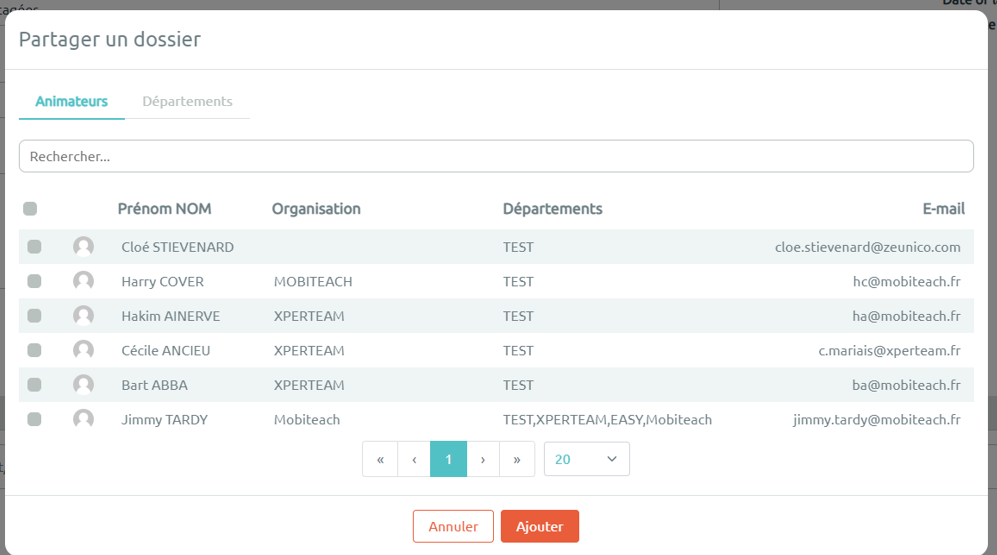Open the page size dropdown showing 20

(586, 459)
